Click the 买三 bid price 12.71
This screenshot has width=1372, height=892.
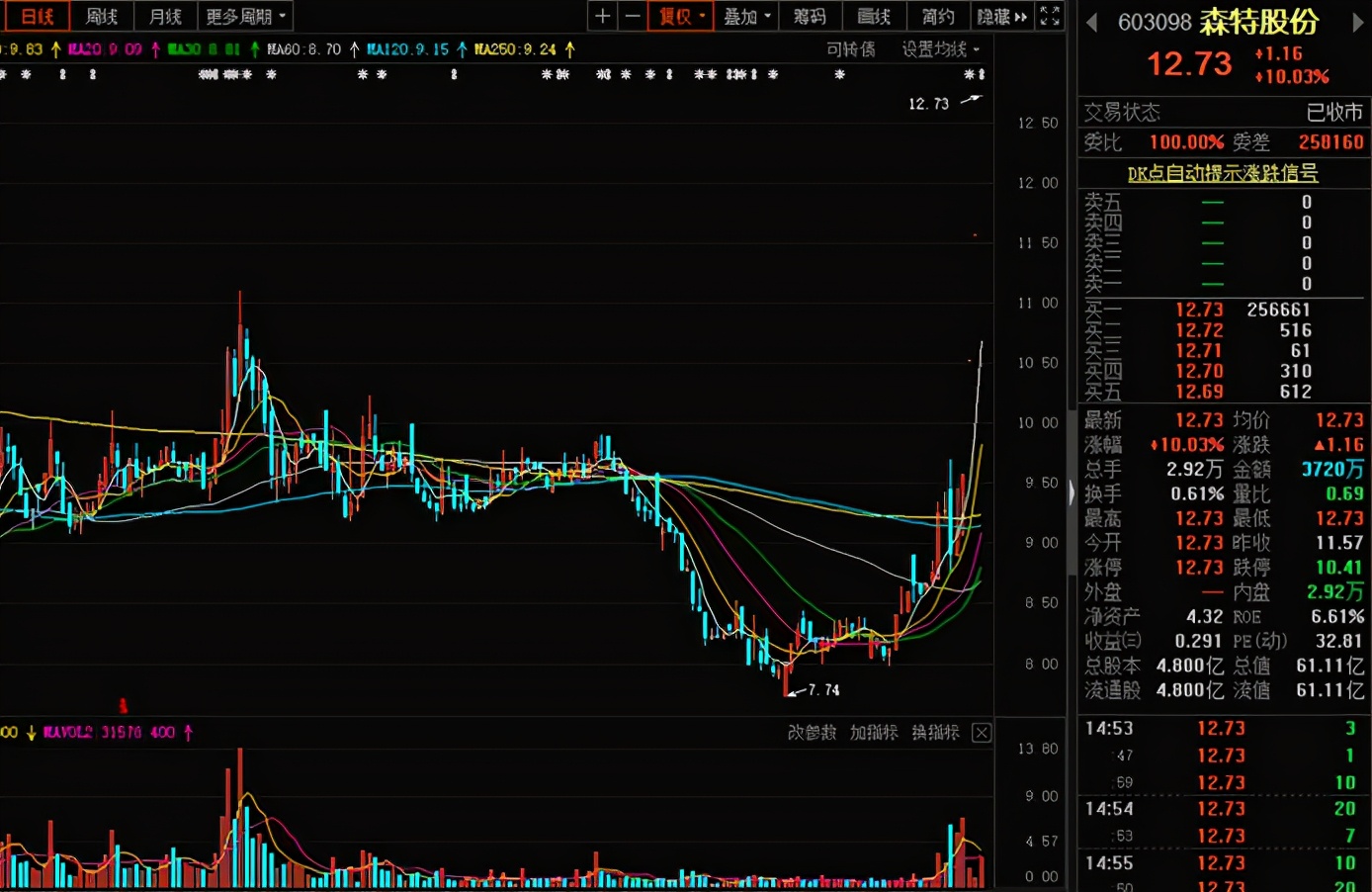click(x=1199, y=351)
